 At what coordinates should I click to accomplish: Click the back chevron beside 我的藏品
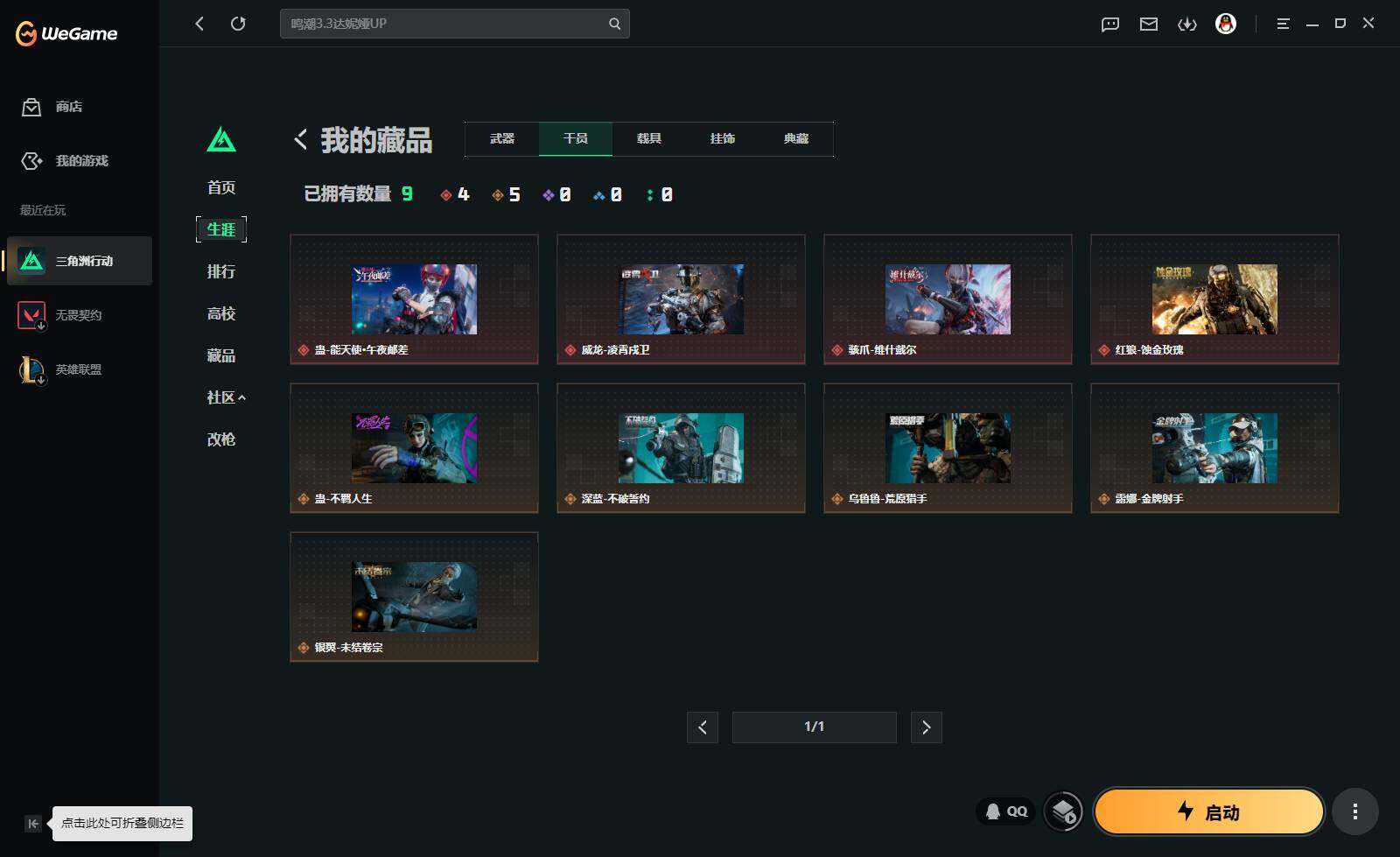click(300, 139)
